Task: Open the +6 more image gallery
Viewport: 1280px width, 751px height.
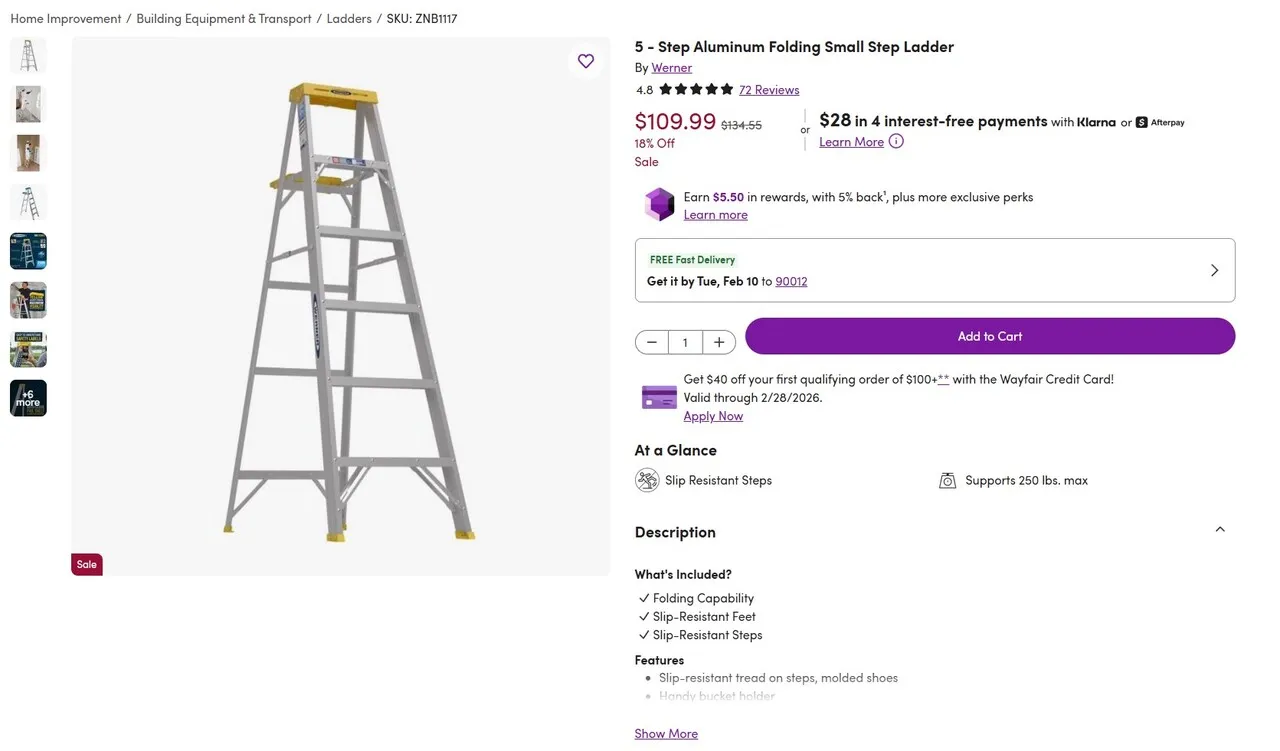Action: pos(28,398)
